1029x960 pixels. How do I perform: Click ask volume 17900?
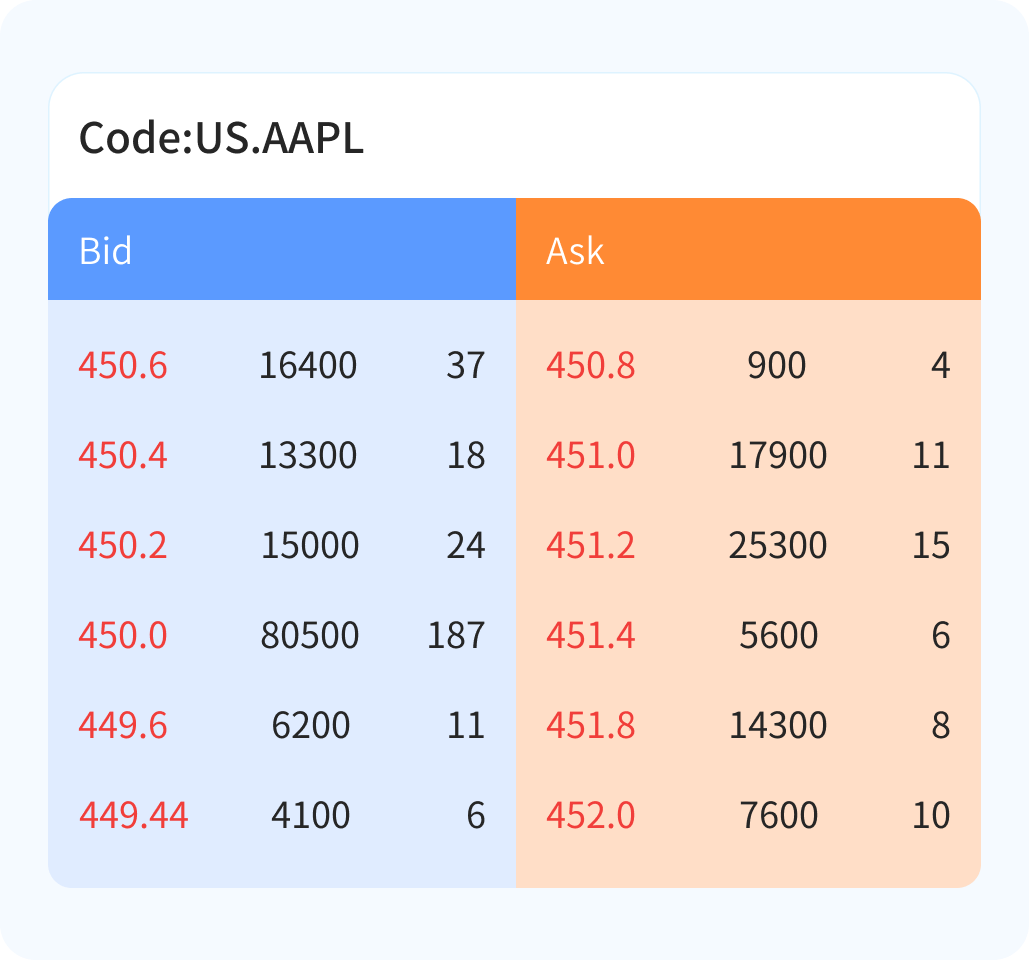tap(778, 456)
